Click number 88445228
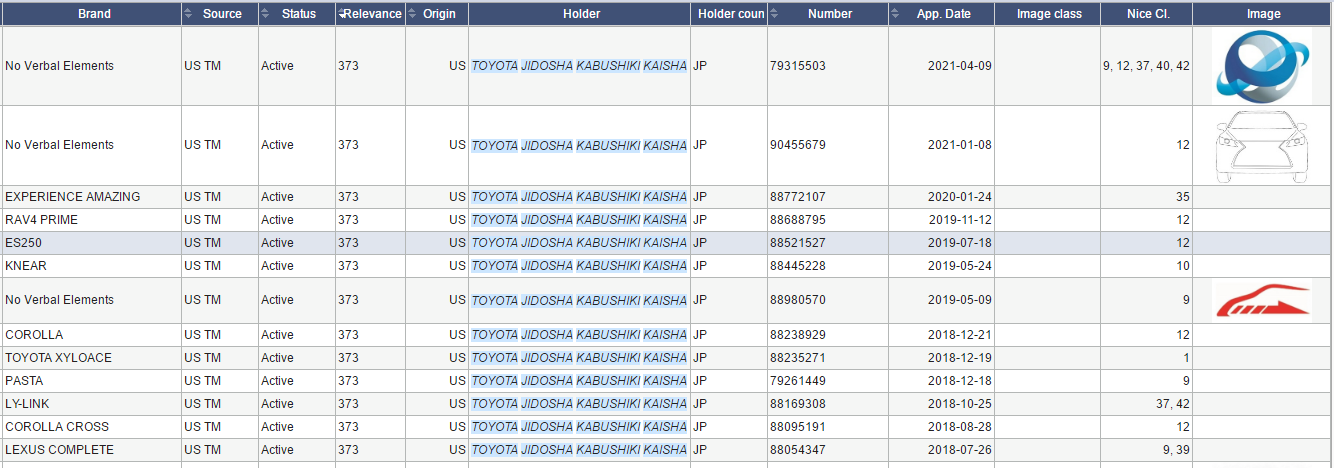Image resolution: width=1334 pixels, height=469 pixels. pos(798,266)
